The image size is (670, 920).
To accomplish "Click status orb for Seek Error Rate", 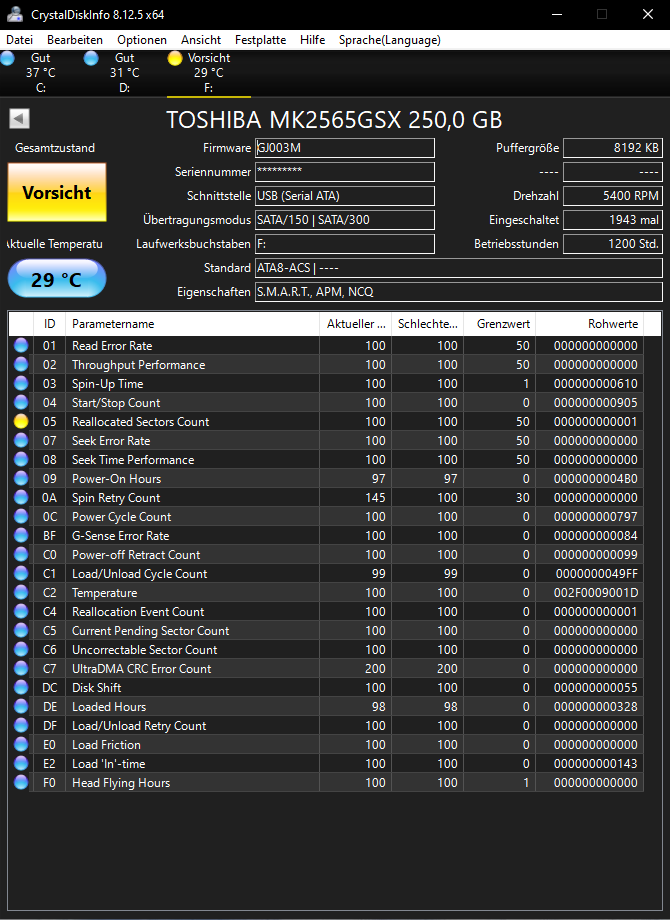I will (21, 441).
